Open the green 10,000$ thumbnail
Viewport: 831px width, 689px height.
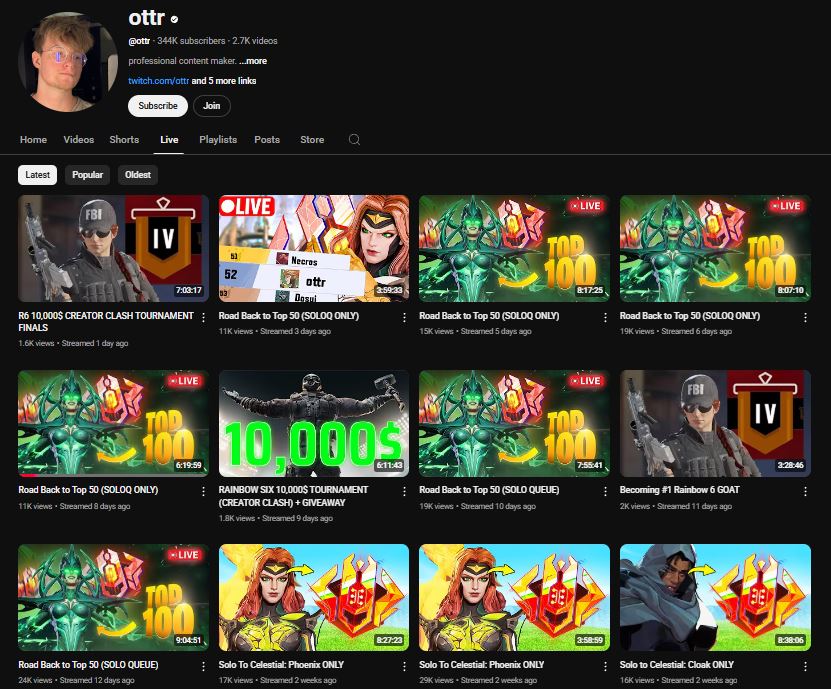[x=314, y=423]
